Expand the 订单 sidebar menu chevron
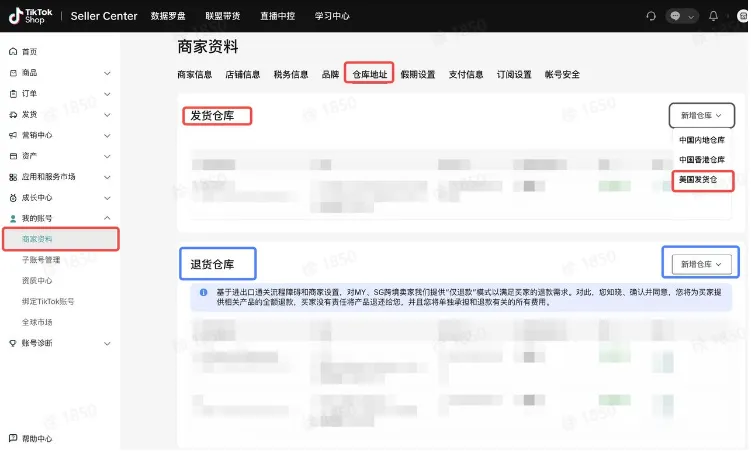This screenshot has height=453, width=751. [107, 94]
